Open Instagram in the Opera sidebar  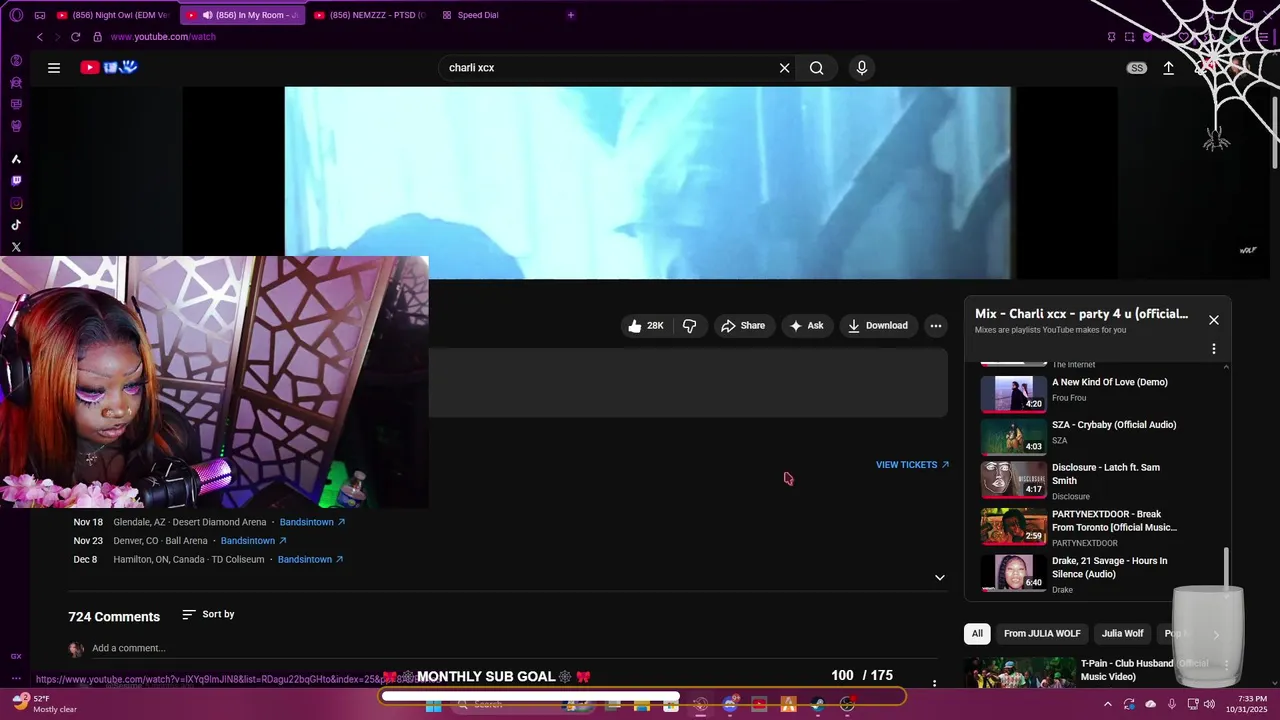16,203
